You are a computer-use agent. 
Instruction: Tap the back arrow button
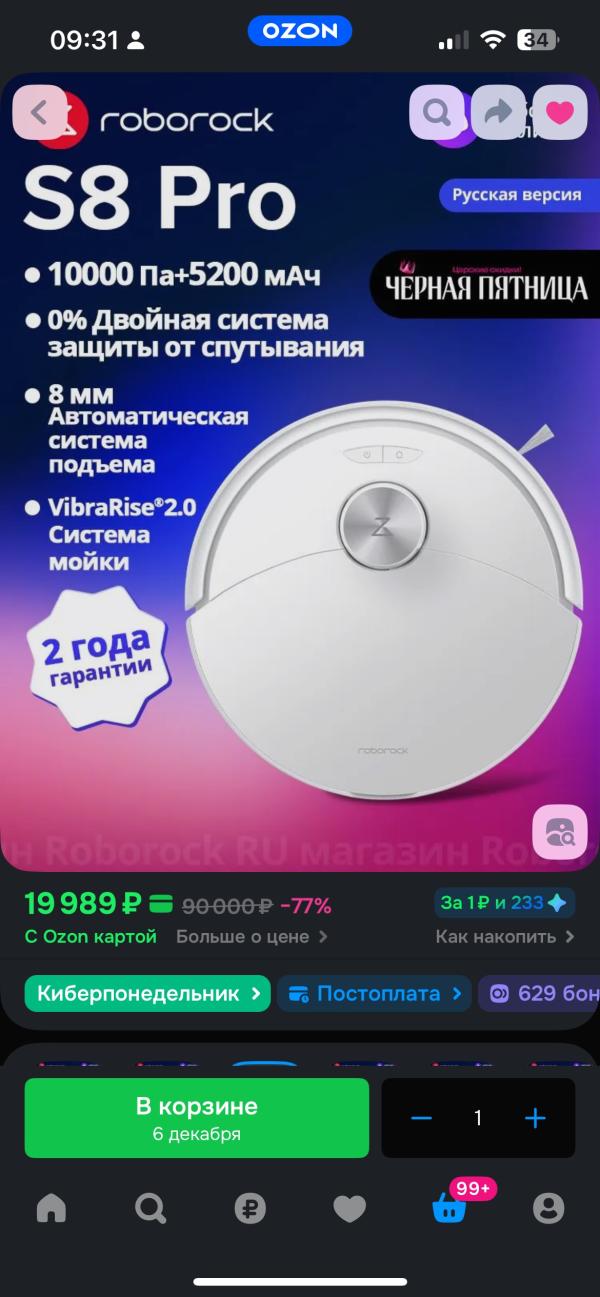click(39, 112)
